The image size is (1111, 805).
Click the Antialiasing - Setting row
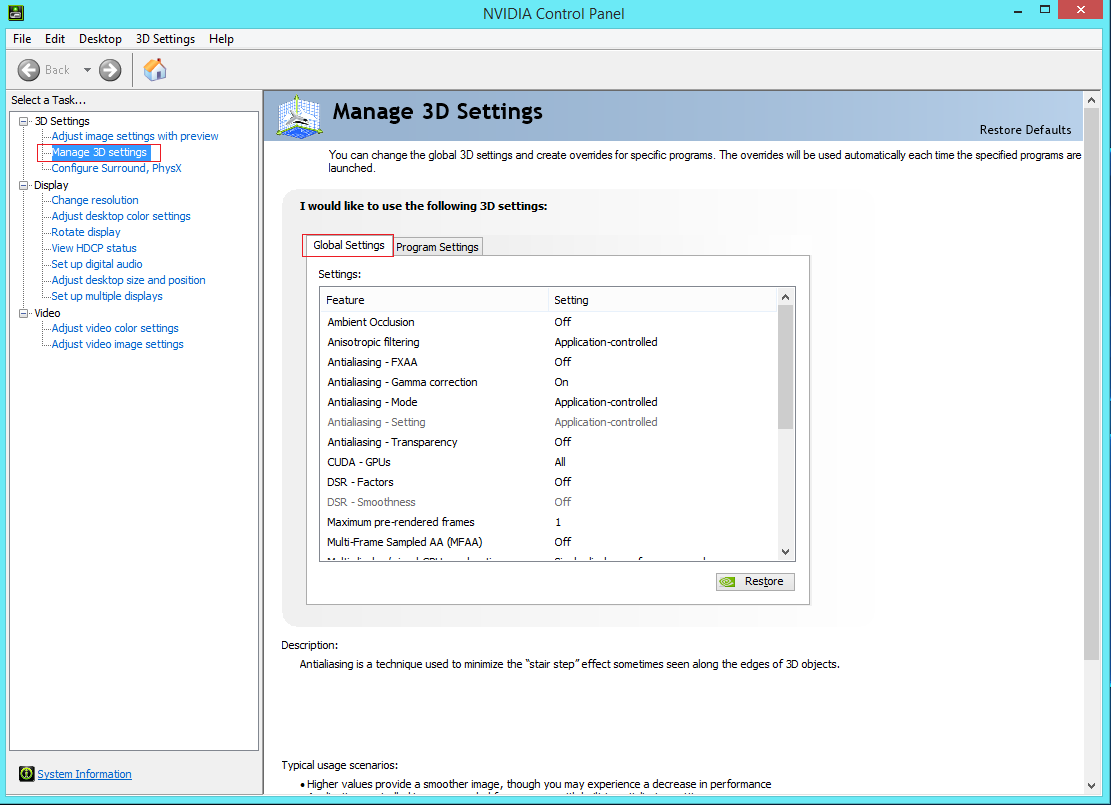point(549,422)
